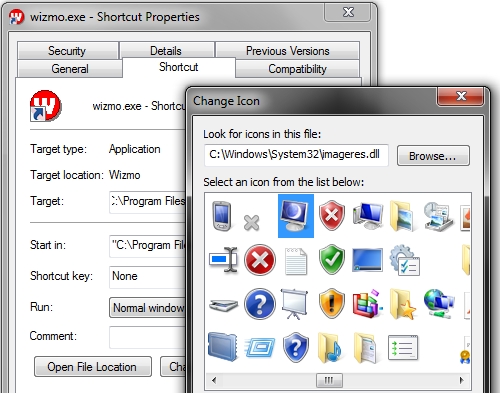Pick the list with green arrows icon
Viewport: 500px width, 393px height.
coord(403,348)
